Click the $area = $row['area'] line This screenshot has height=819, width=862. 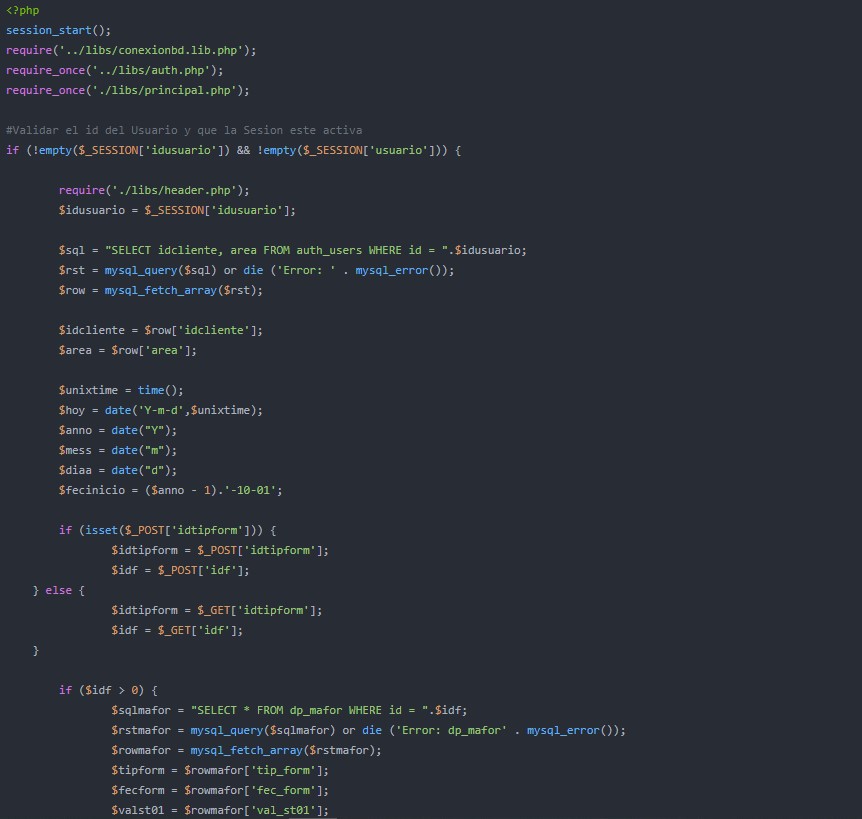pos(128,350)
